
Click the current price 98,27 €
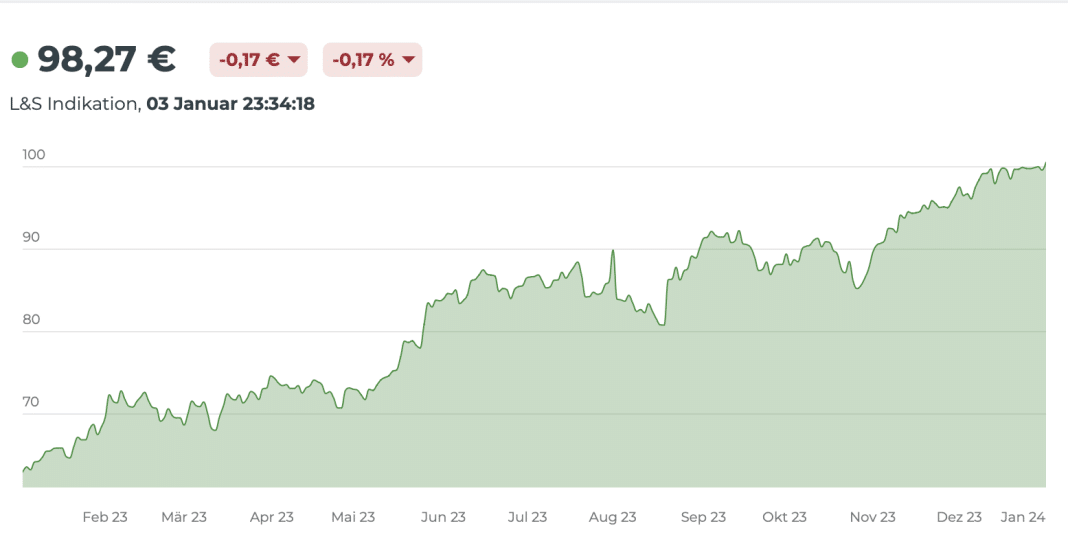pos(106,60)
